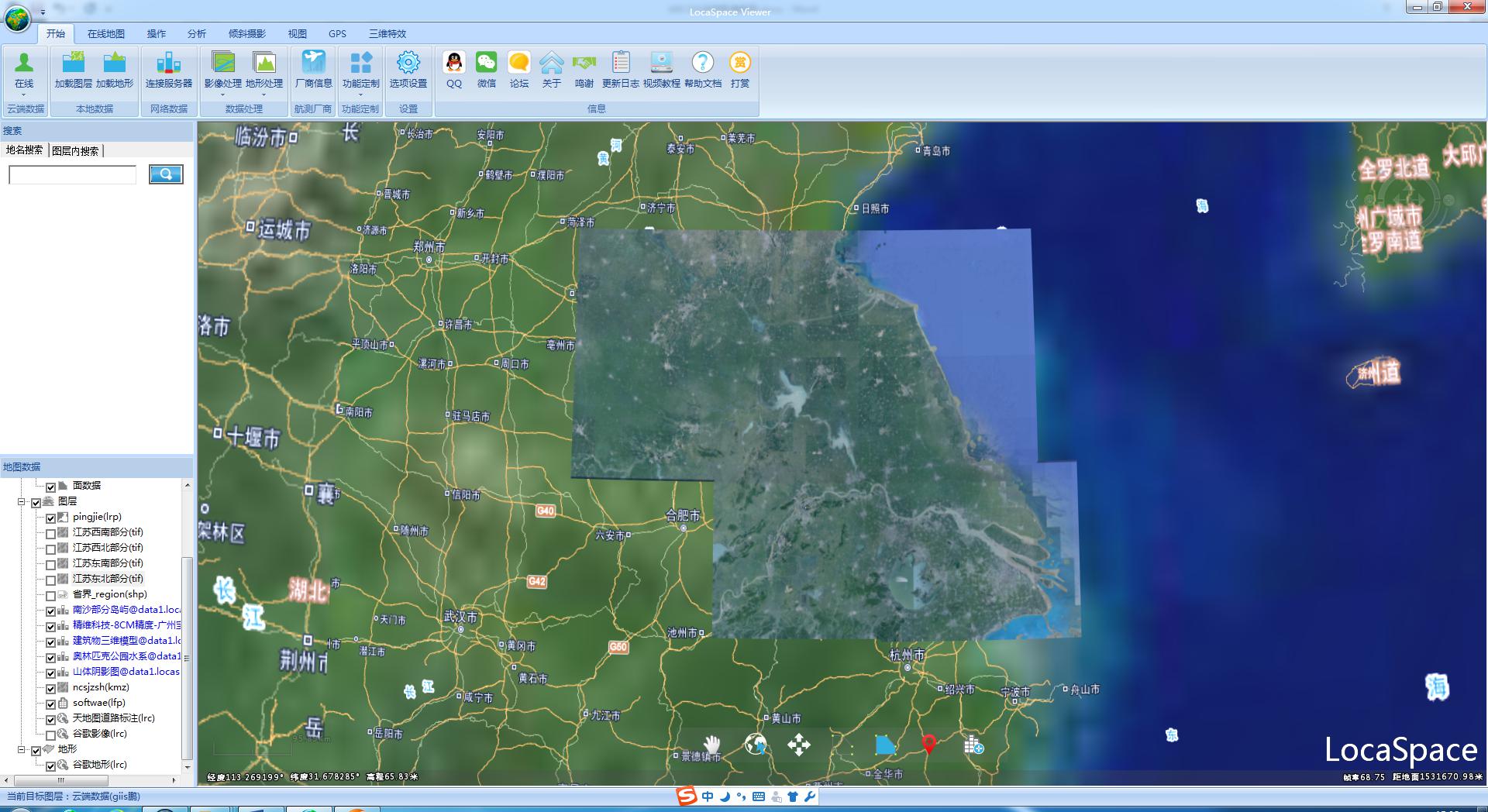
Task: Click the layer tree scroll-down arrow
Action: coord(187,767)
